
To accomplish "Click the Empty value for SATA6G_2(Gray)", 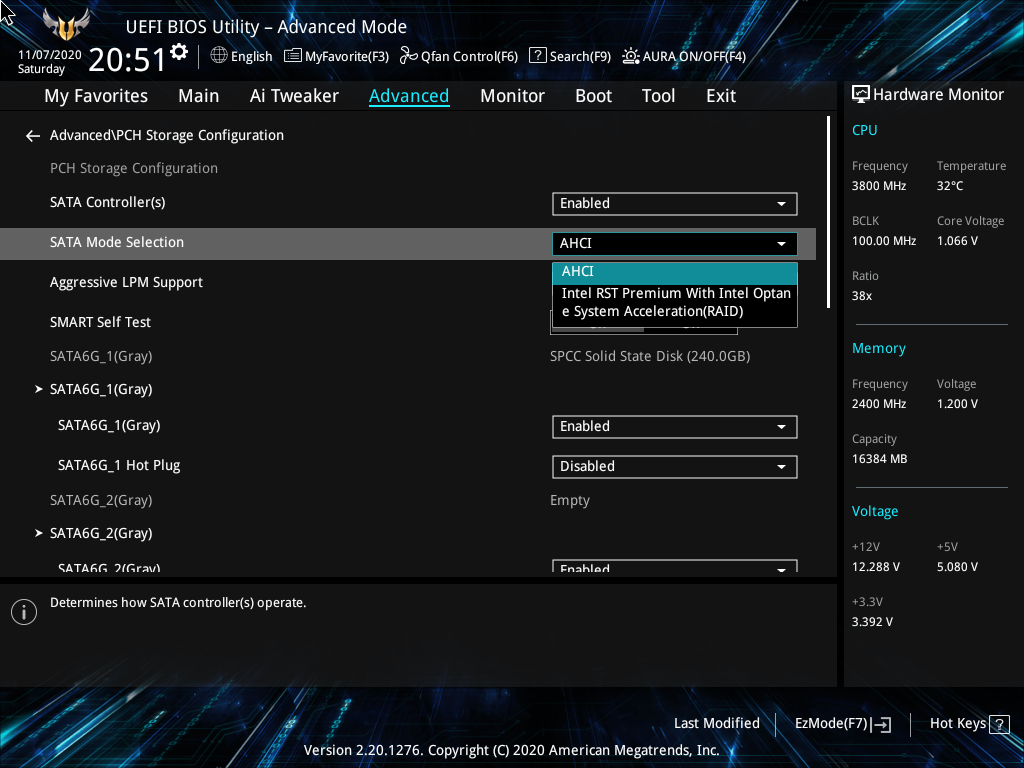I will [569, 501].
